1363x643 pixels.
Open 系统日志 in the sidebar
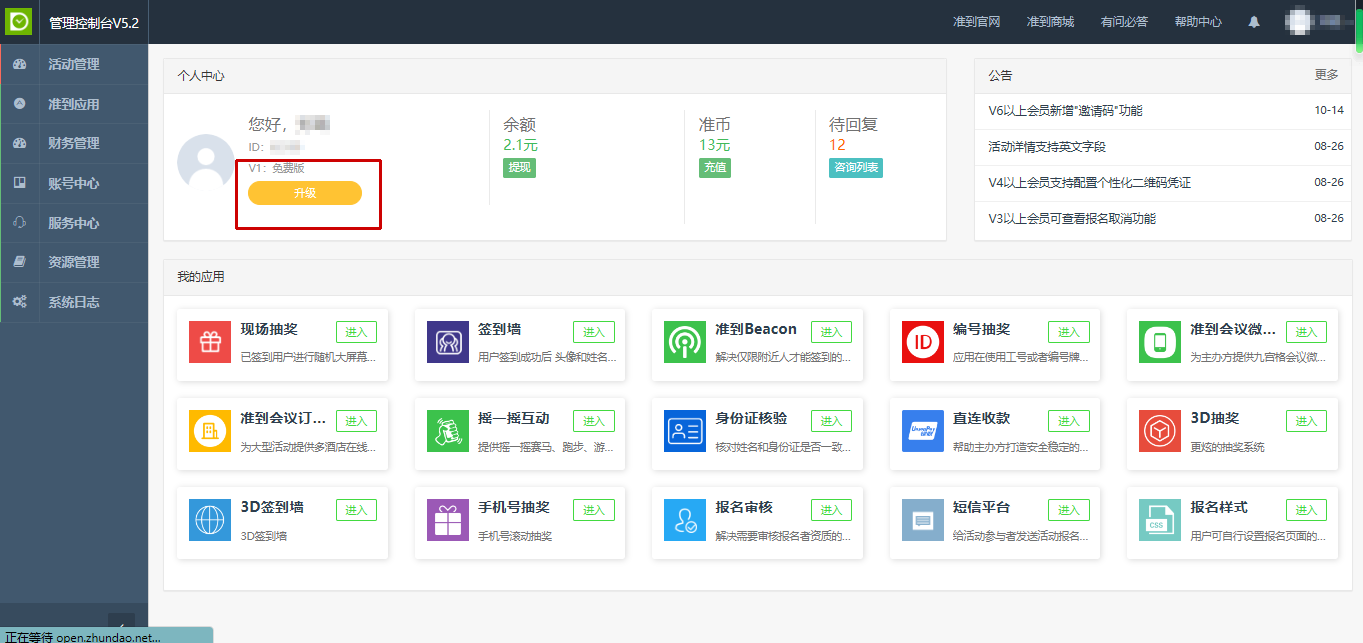click(74, 302)
